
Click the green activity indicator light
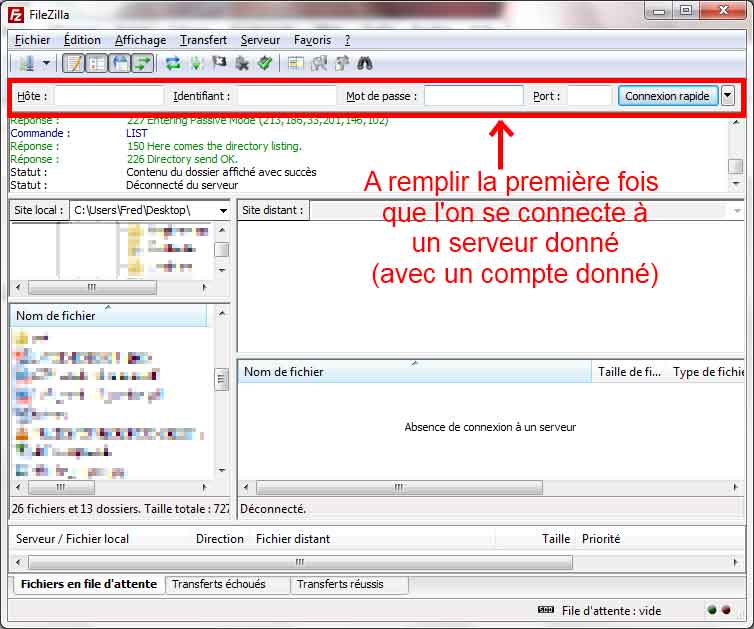[x=712, y=610]
